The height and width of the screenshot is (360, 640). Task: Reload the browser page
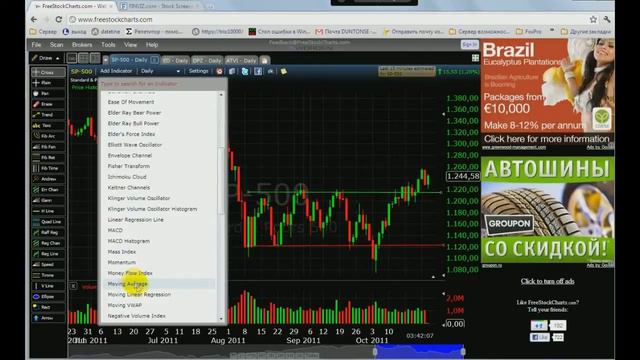(x=59, y=19)
